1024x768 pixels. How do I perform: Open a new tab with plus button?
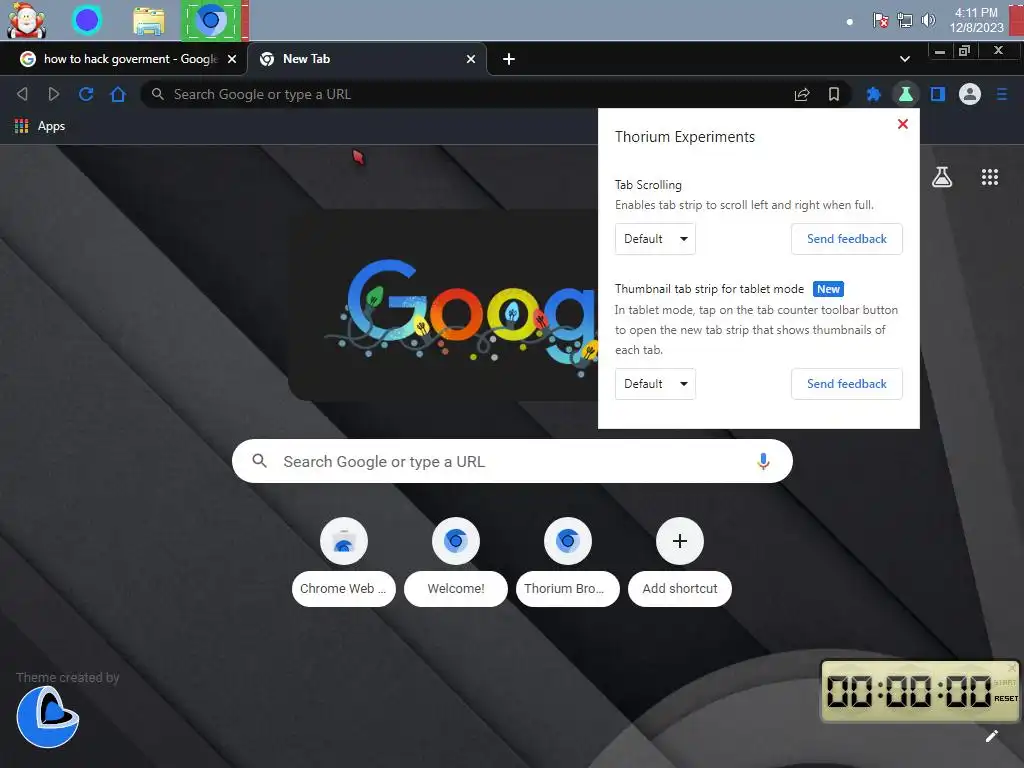tap(509, 59)
